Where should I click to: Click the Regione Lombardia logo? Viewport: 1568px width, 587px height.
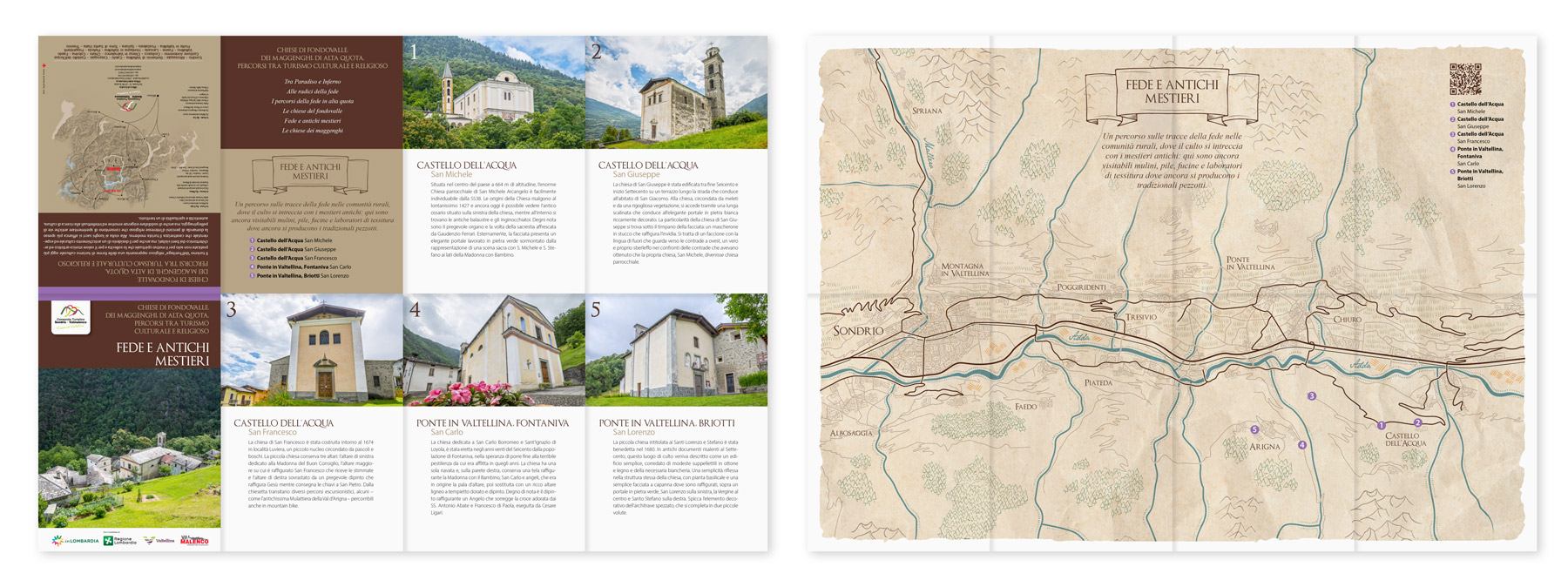point(120,541)
